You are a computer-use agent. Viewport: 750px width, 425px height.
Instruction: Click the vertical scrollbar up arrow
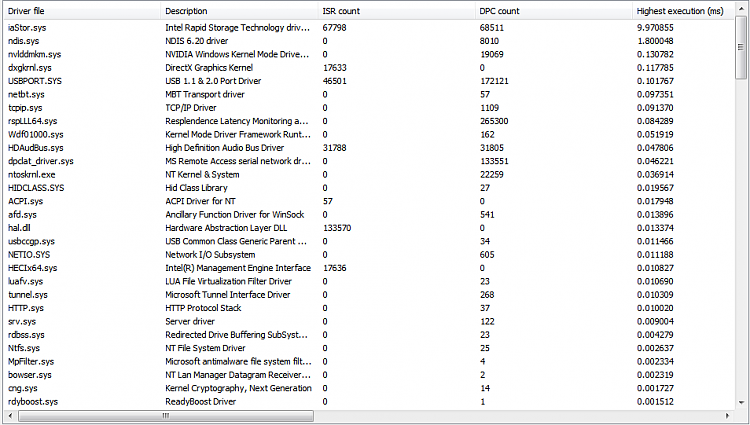(740, 9)
